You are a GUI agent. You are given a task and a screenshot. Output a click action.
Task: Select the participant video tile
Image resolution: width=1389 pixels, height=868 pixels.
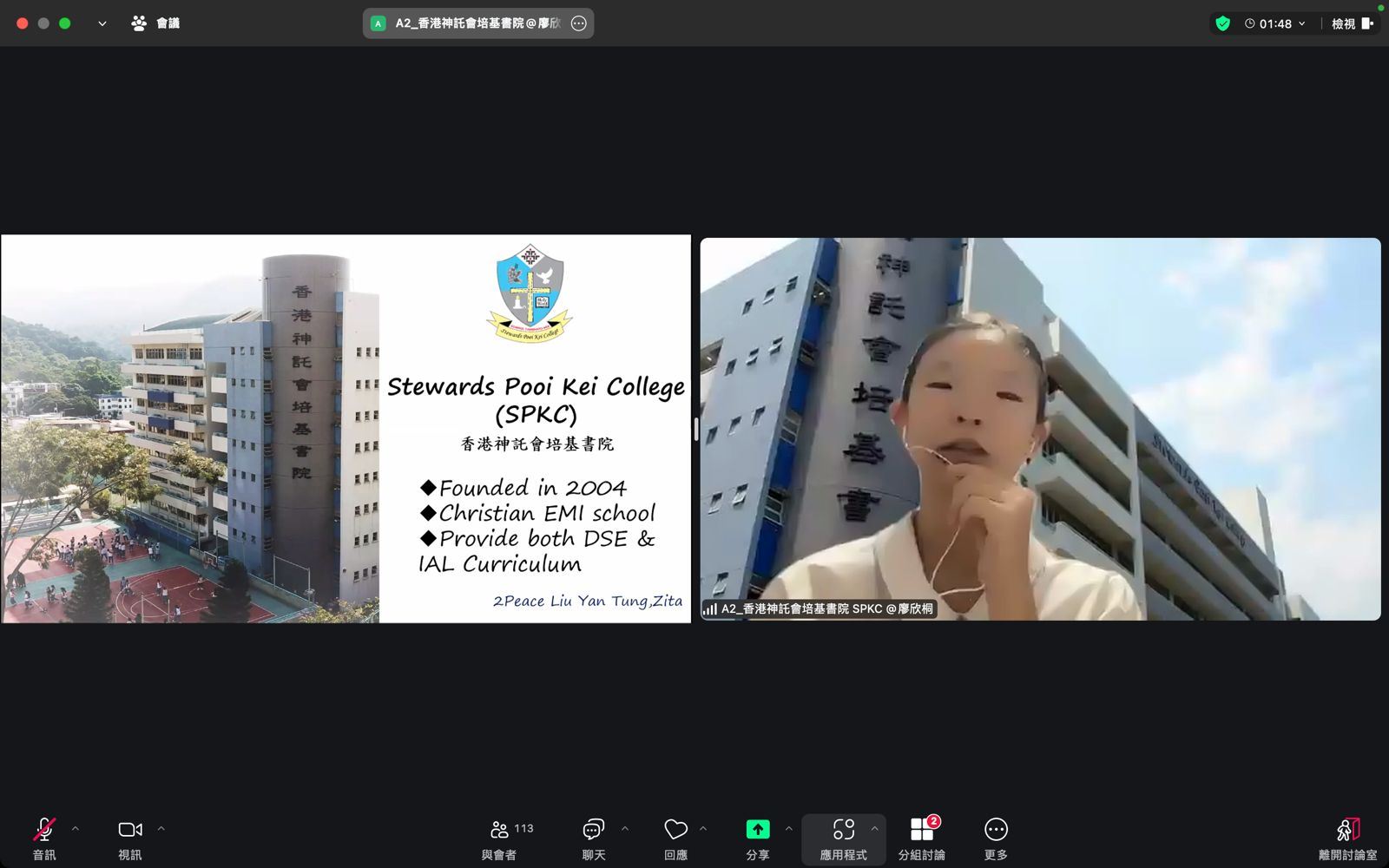click(x=1040, y=429)
